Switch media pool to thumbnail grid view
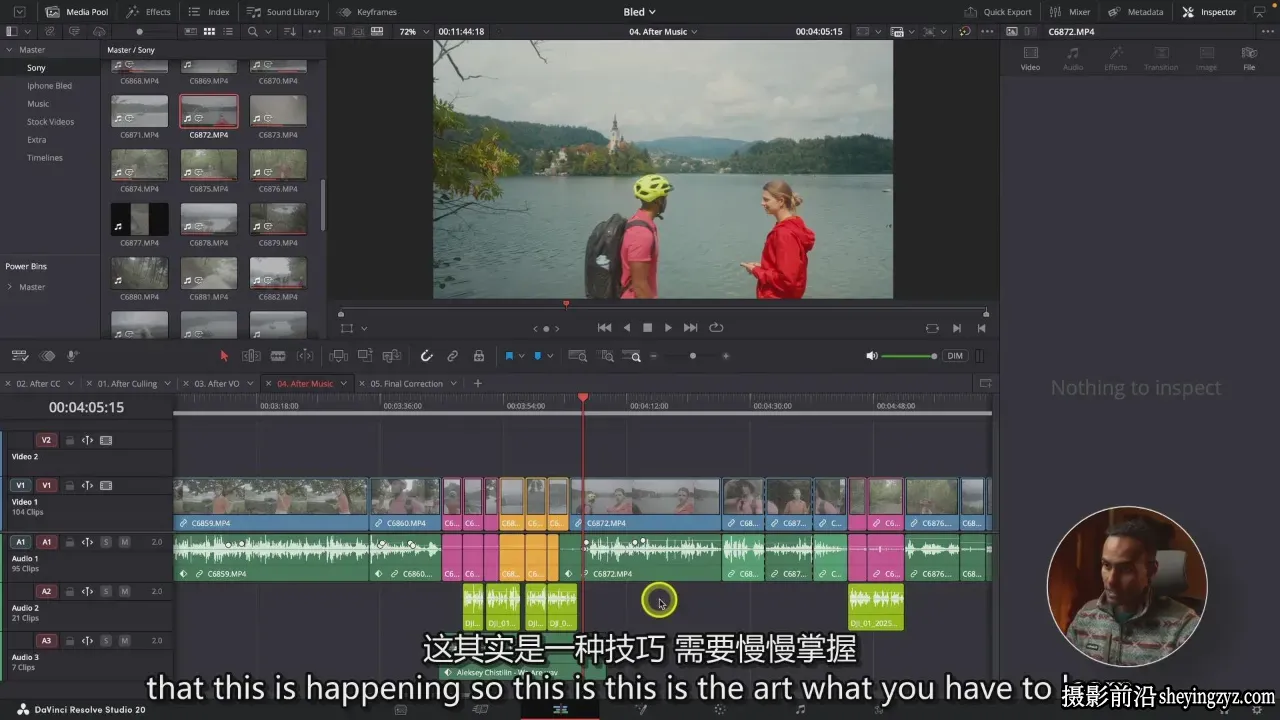The image size is (1280, 720). [209, 32]
